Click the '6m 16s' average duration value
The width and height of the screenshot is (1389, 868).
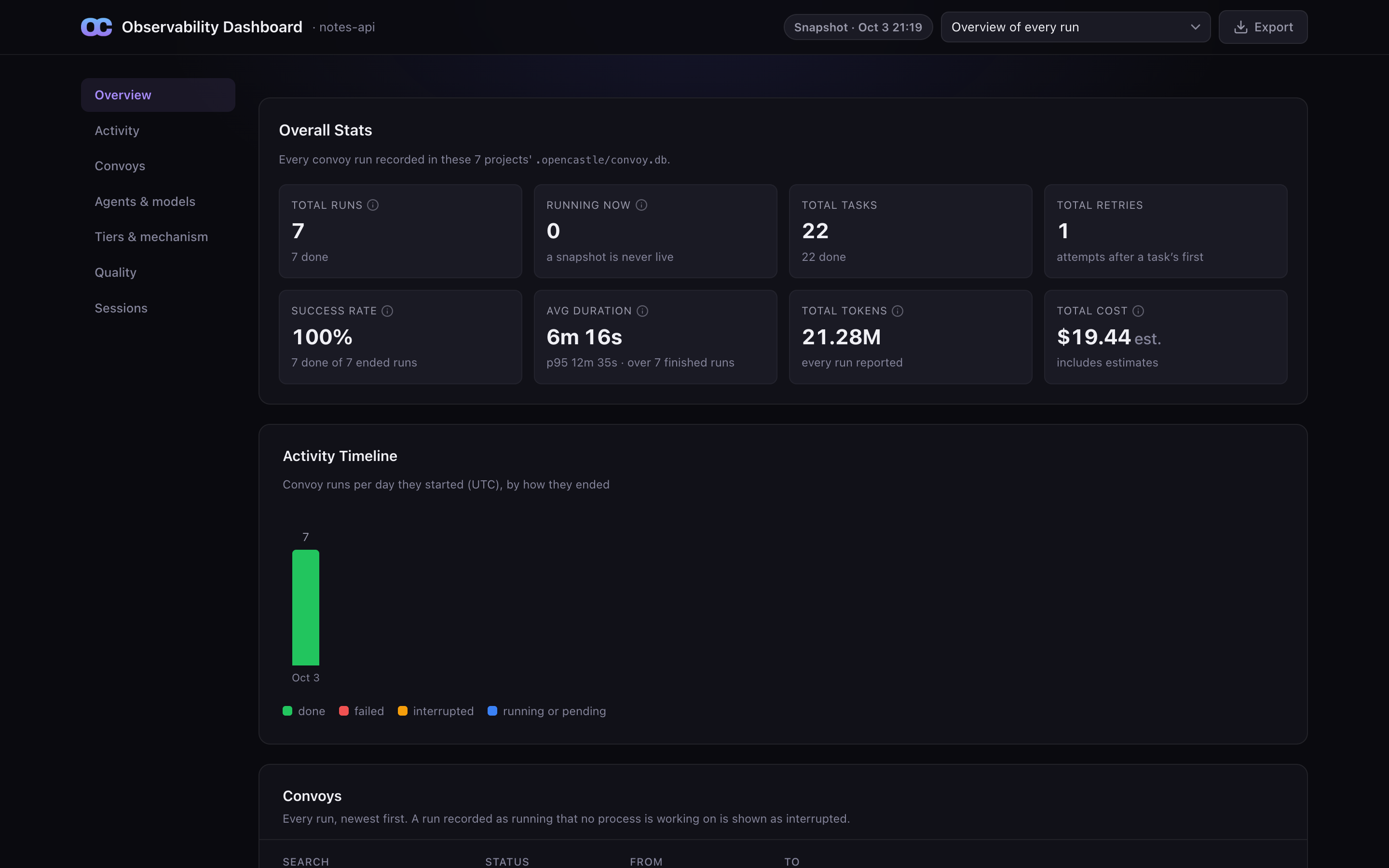[584, 337]
